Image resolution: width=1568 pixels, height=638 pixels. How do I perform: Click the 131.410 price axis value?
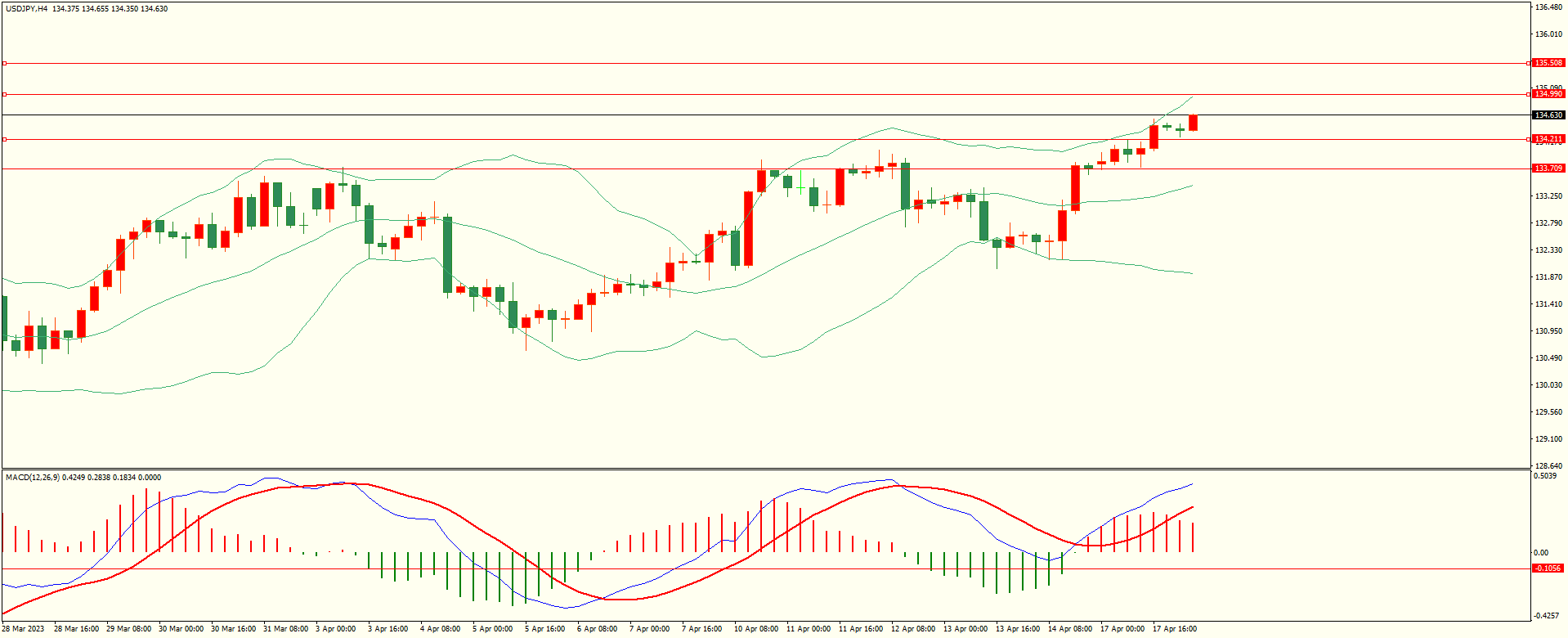click(x=1548, y=304)
